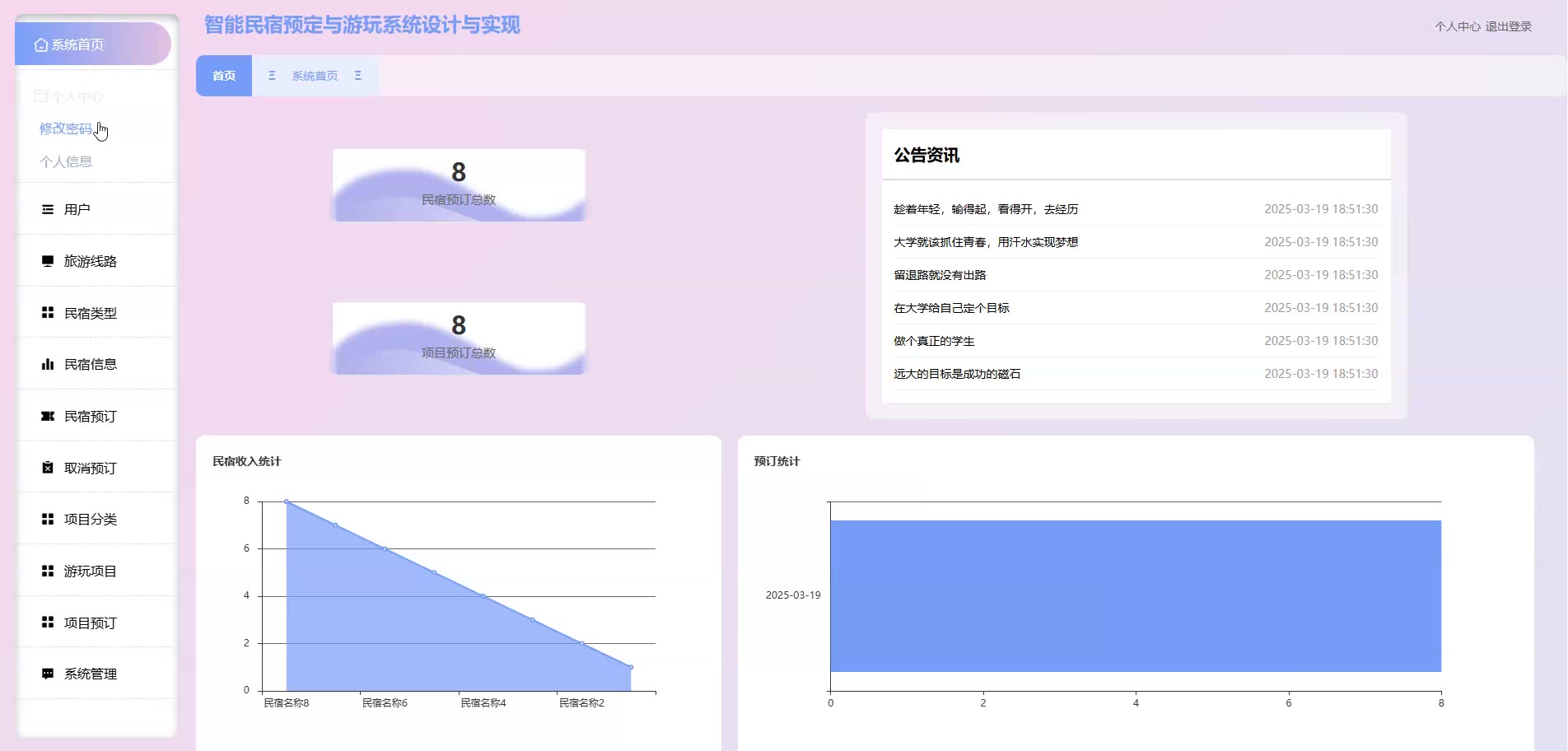
Task: Click the 取消预订 clipboard icon
Action: click(48, 468)
